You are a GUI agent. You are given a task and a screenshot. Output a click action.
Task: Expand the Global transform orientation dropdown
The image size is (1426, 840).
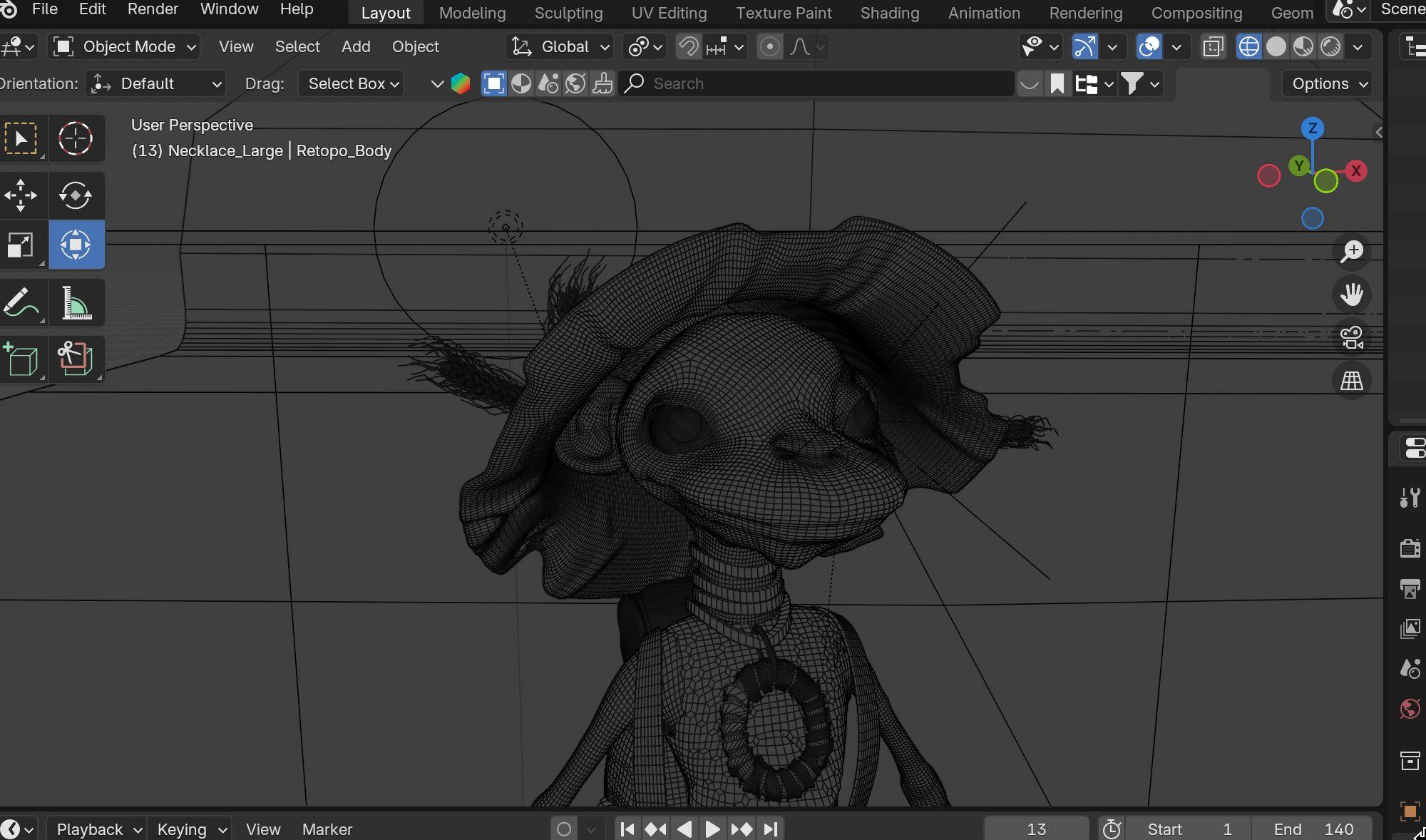(x=560, y=47)
